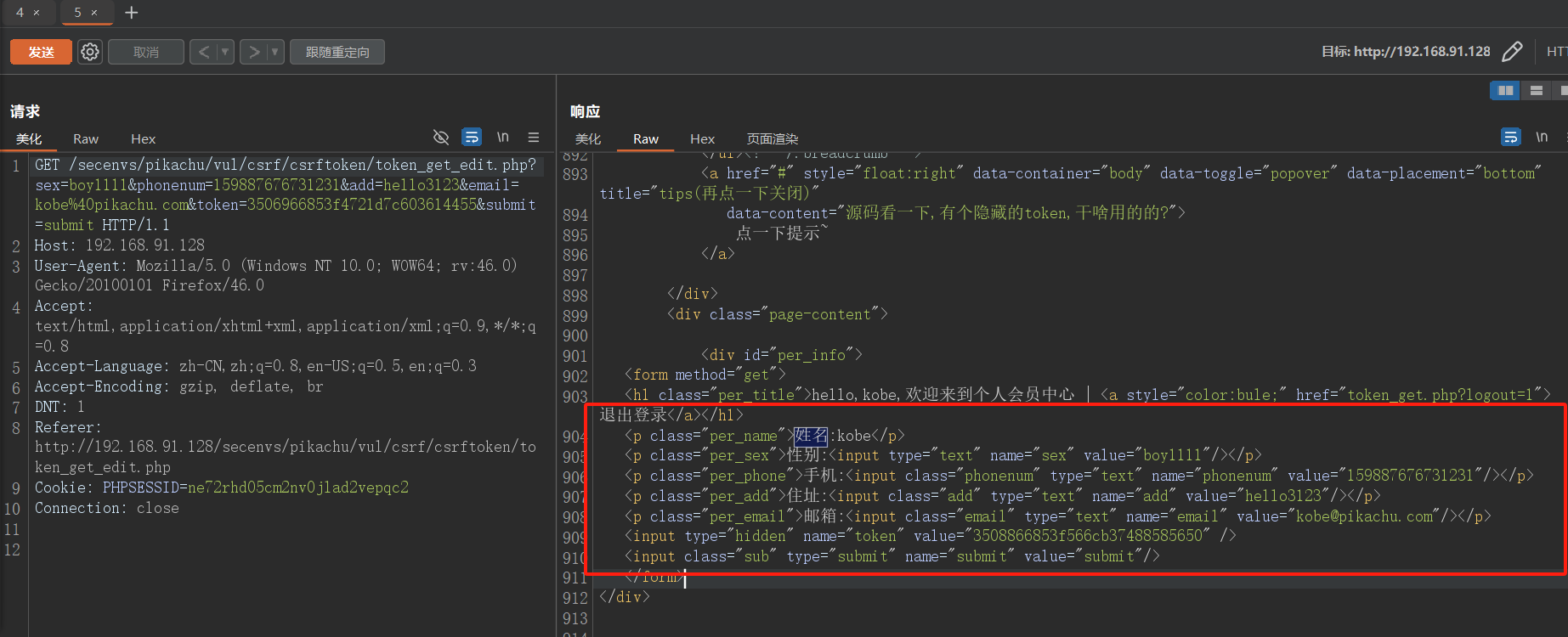Click the Host: 192.168.91.128 header line
Screen dimensions: 1568x637
pos(120,245)
